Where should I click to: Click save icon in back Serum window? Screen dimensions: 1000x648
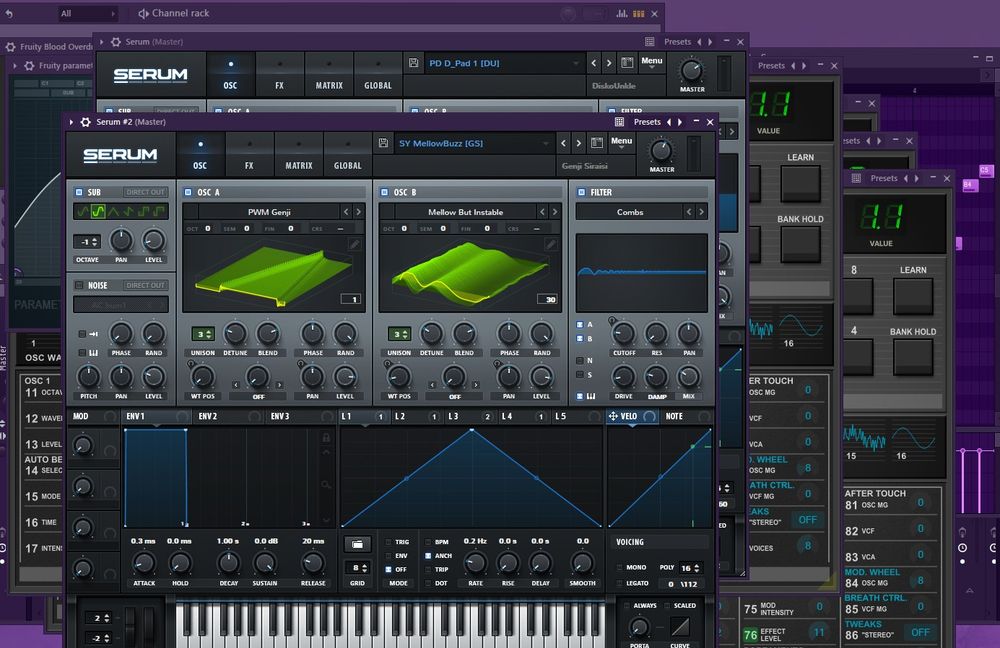[x=413, y=63]
